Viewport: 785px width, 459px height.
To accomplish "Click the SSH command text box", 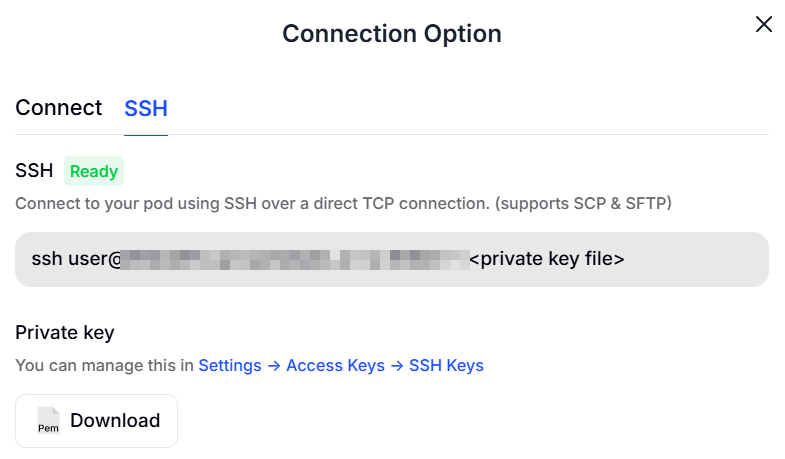I will [391, 259].
